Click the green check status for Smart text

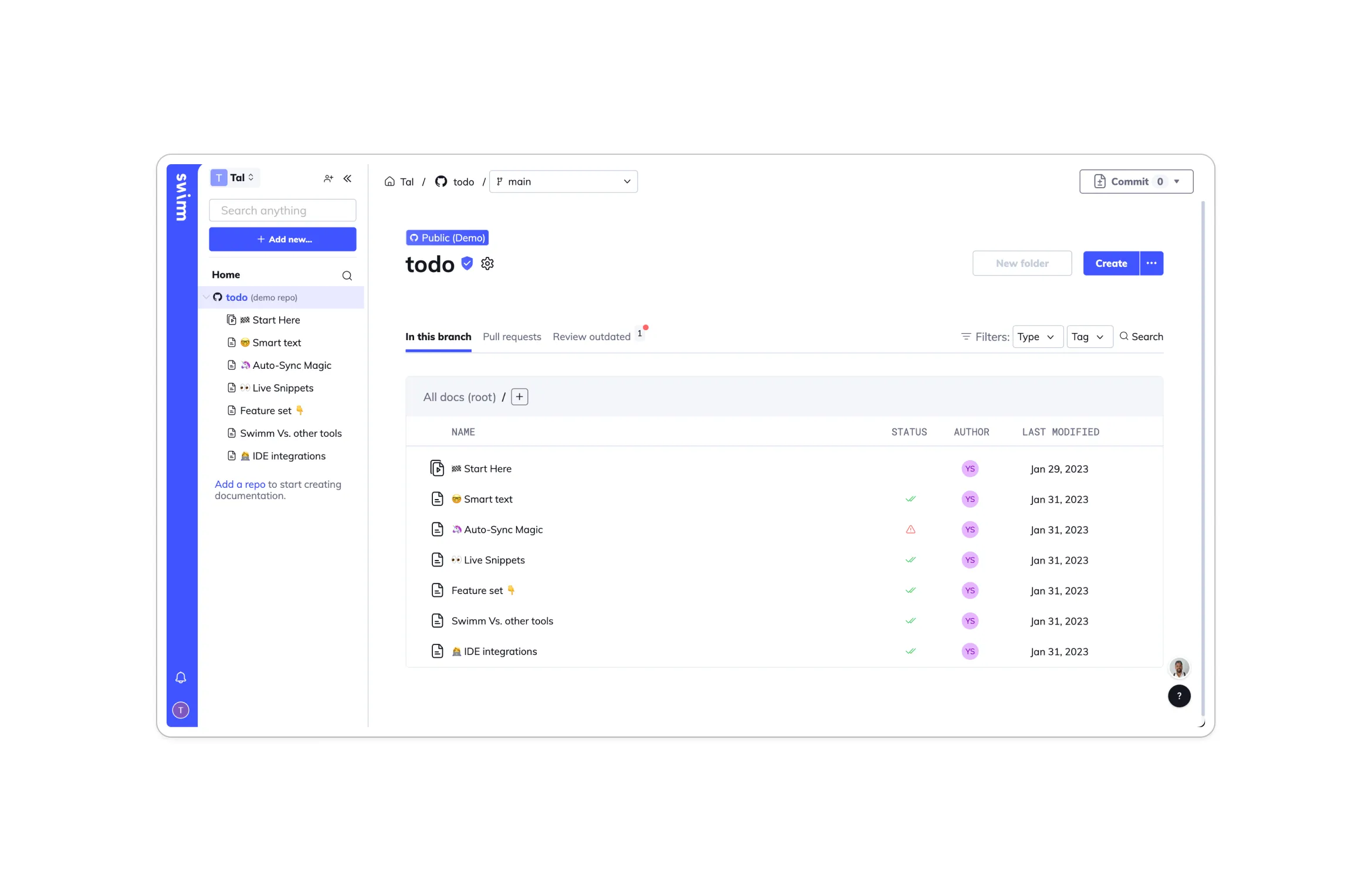click(910, 499)
